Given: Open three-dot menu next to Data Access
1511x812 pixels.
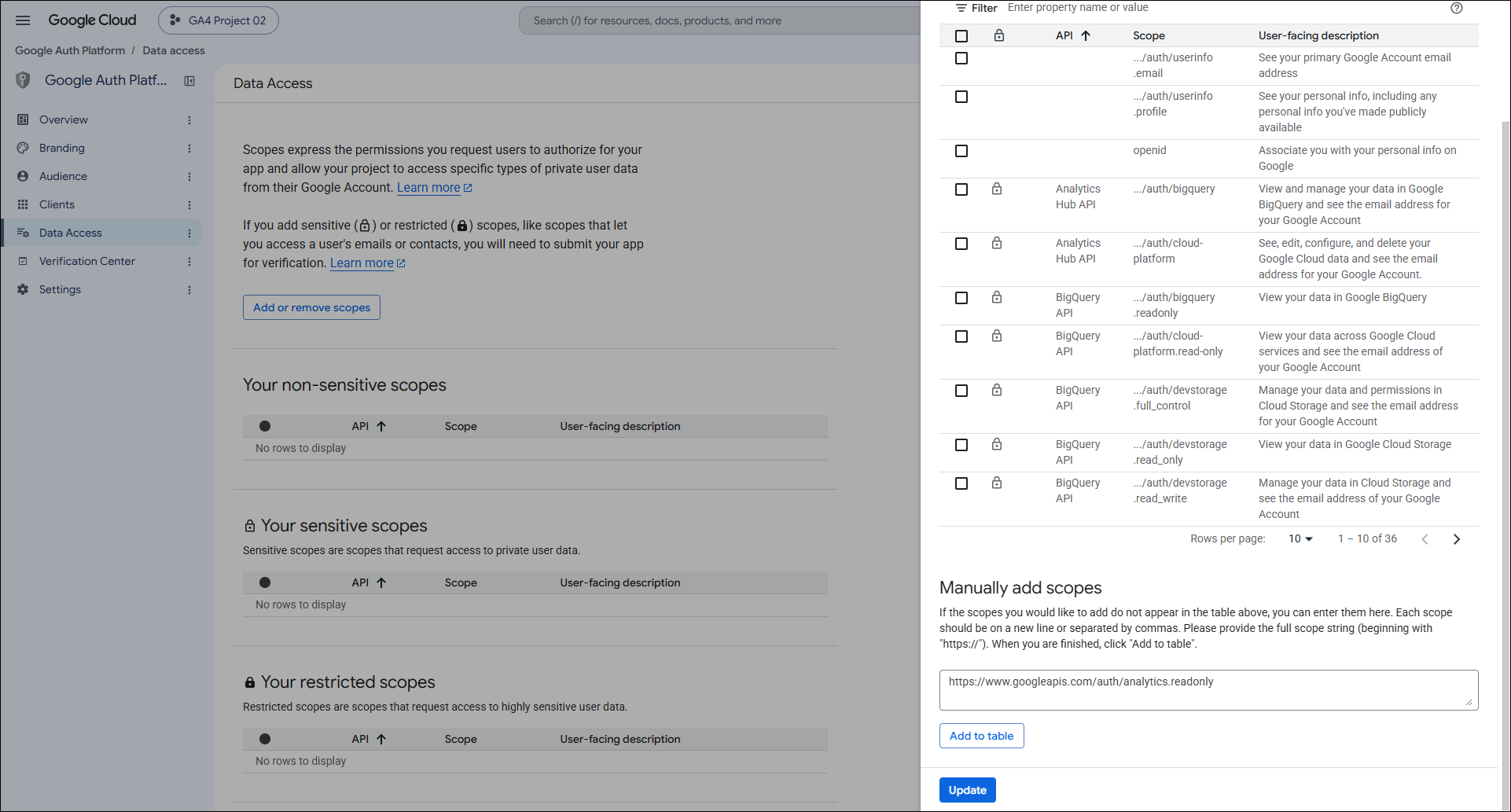Looking at the screenshot, I should [189, 233].
